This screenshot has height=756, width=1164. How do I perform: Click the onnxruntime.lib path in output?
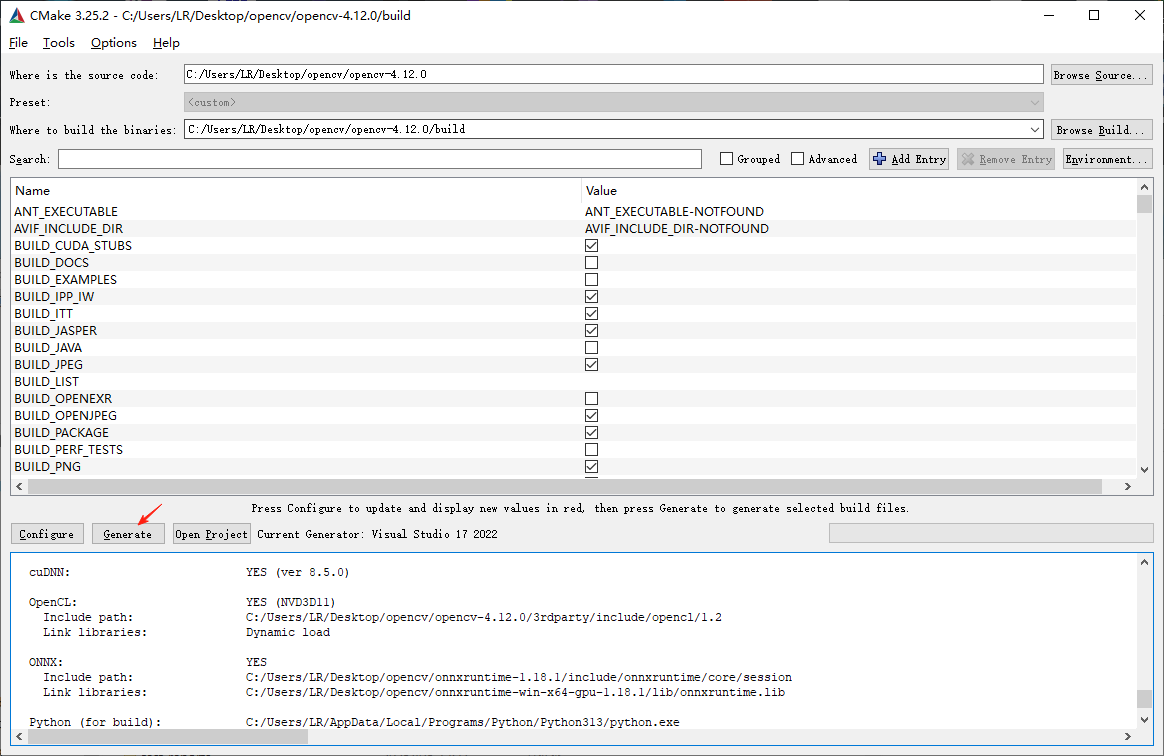pos(515,692)
